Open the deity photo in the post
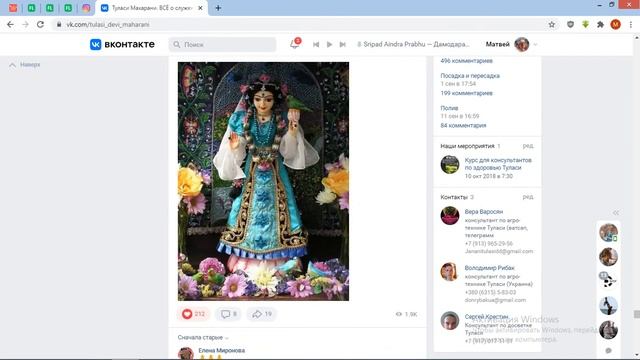The image size is (640, 360). [x=263, y=181]
